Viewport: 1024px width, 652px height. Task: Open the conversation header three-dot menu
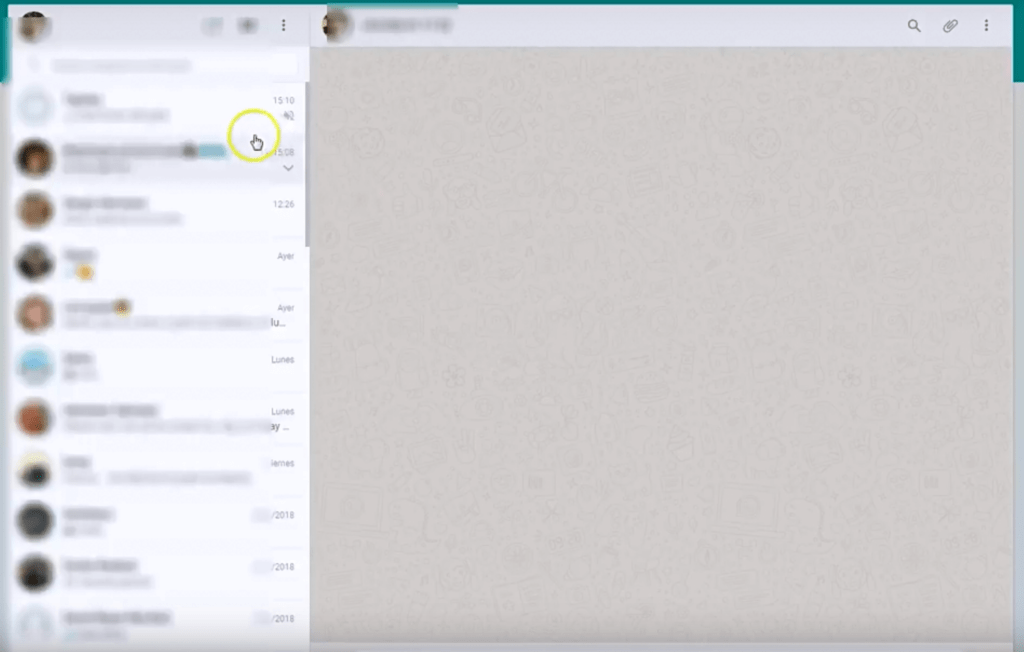click(x=986, y=25)
